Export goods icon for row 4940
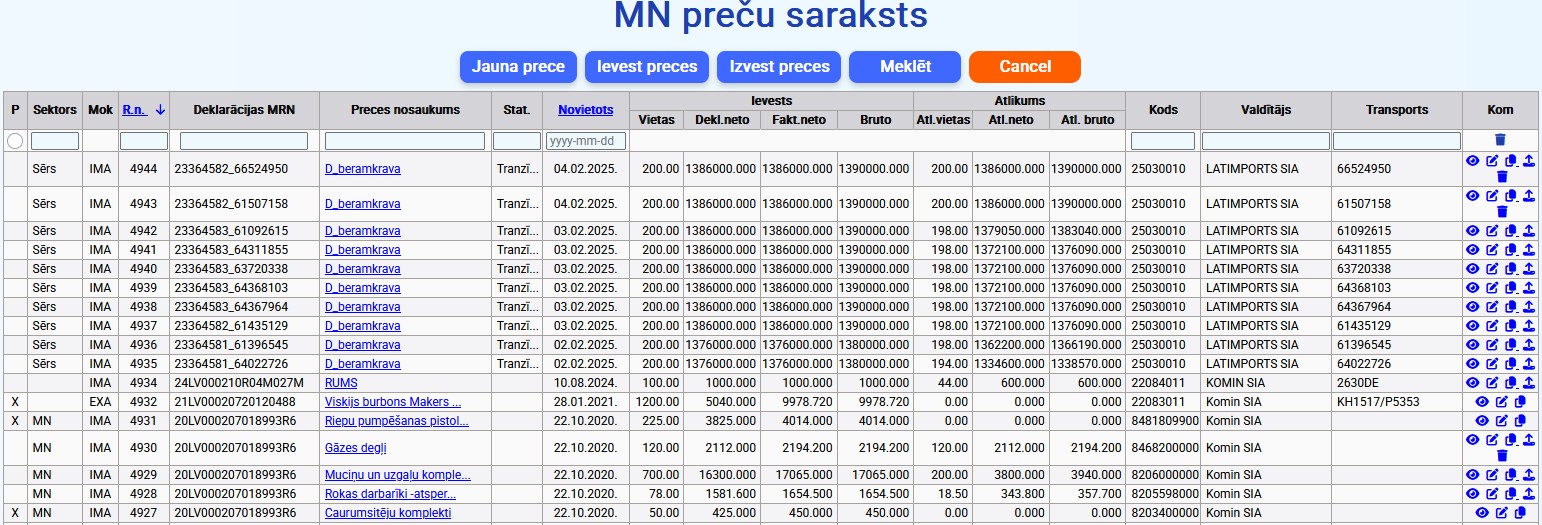Image resolution: width=1542 pixels, height=525 pixels. pos(1529,269)
